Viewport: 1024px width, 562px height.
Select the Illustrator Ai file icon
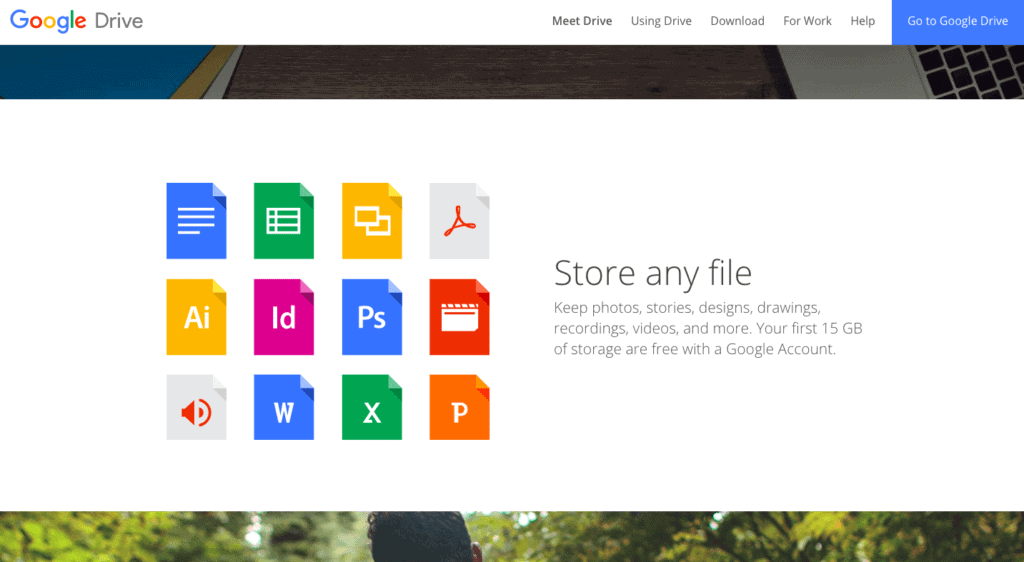pos(196,317)
